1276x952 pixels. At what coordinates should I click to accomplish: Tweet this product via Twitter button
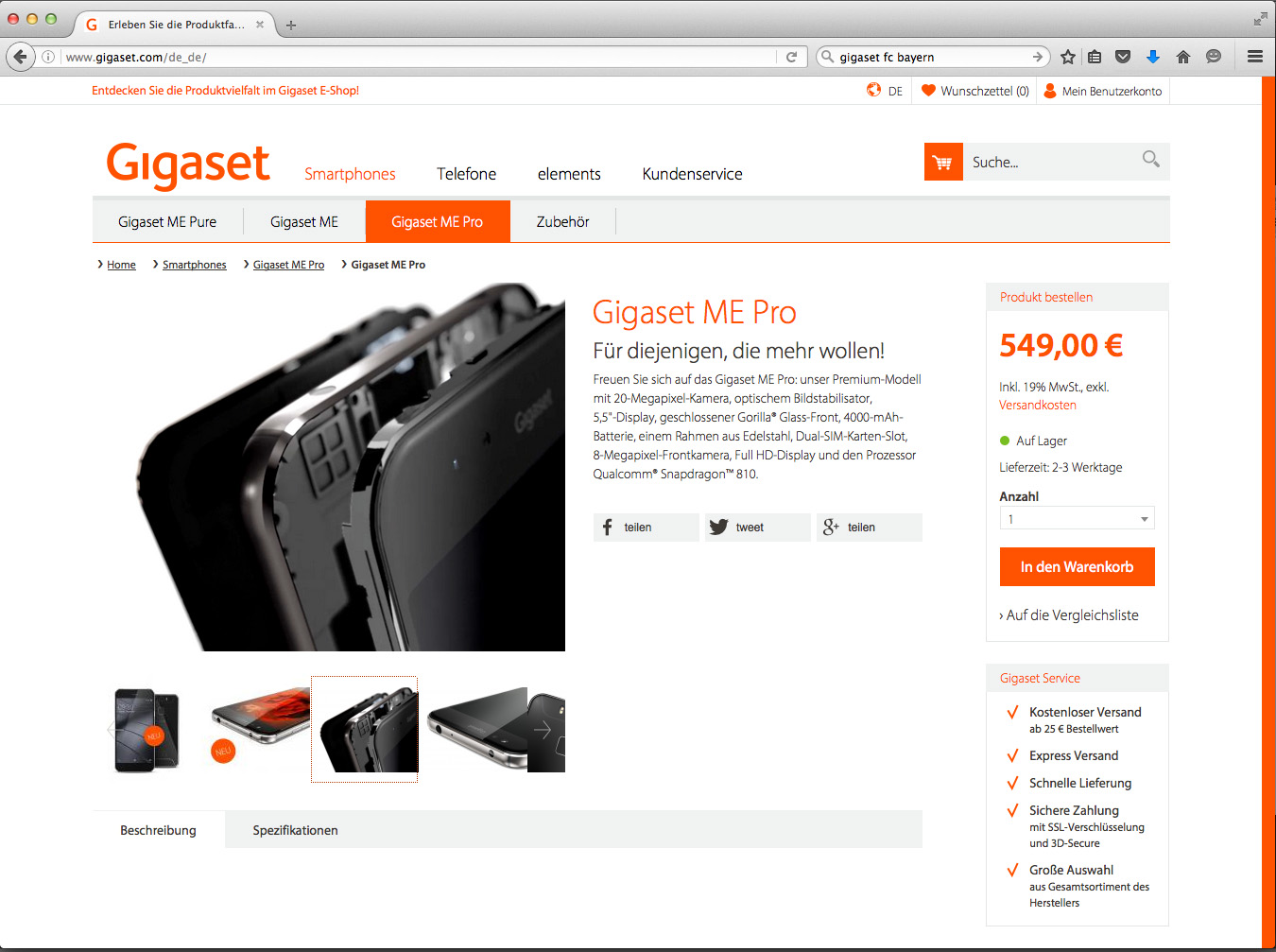pos(758,528)
